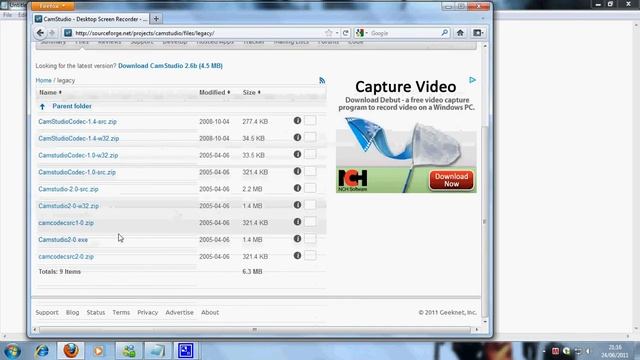Viewport: 640px width, 360px height.
Task: Click the Firefox forward arrow
Action: 52,33
